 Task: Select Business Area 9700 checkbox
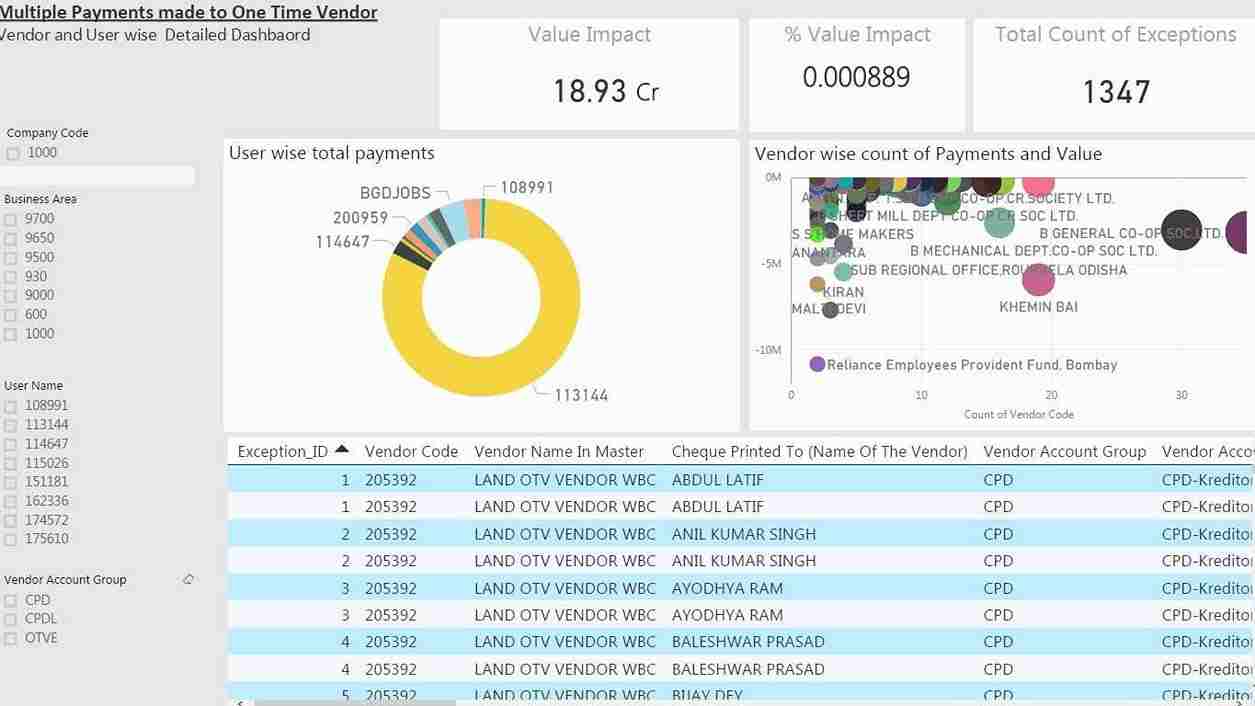tap(10, 220)
